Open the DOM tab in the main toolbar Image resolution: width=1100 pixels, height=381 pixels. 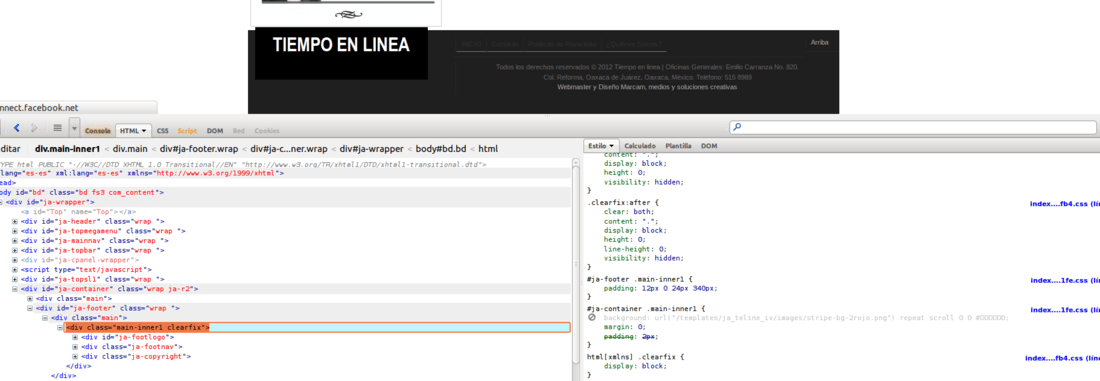(x=215, y=131)
